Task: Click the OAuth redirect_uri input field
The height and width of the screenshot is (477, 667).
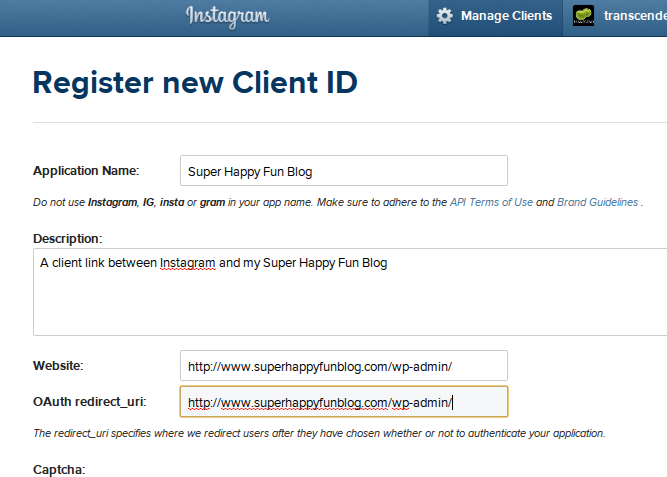Action: (344, 401)
